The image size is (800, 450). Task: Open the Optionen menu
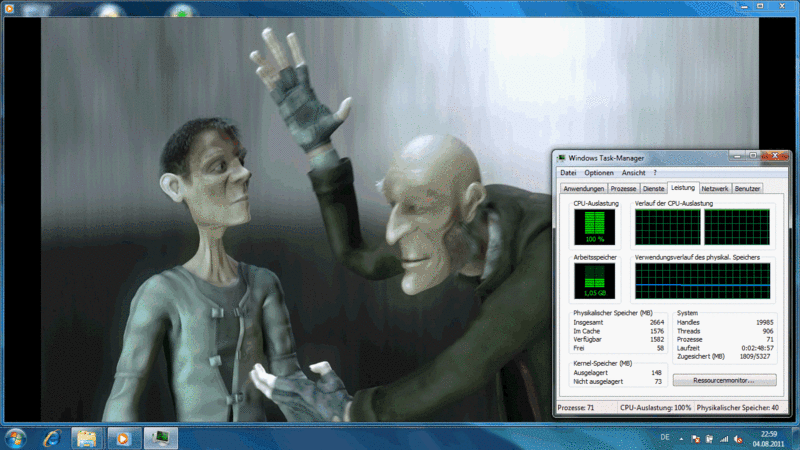(x=598, y=173)
